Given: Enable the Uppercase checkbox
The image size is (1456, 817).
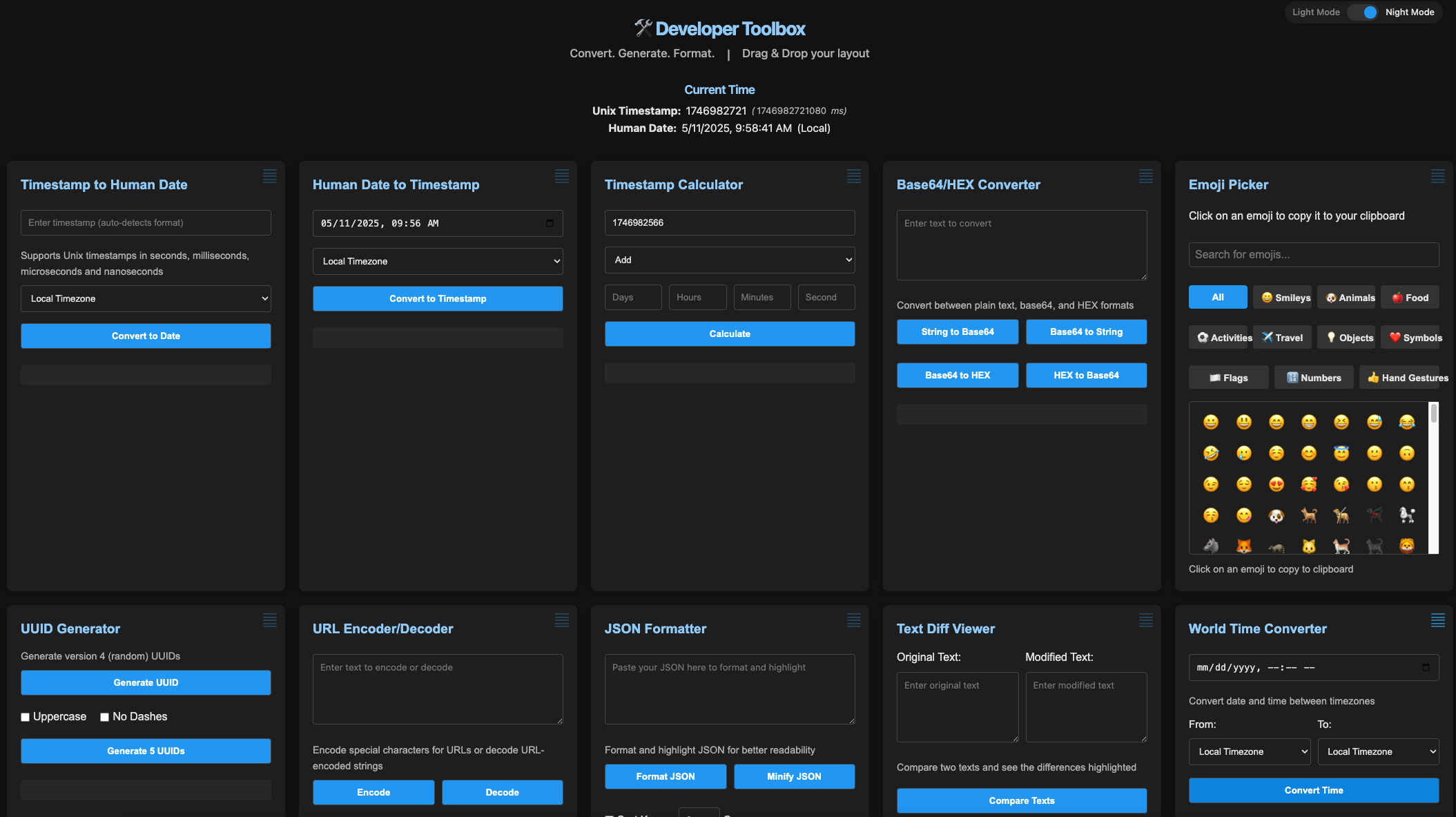Looking at the screenshot, I should 26,717.
